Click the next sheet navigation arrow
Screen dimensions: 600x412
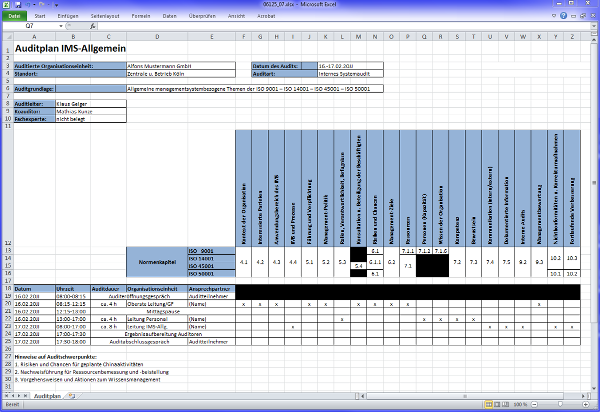[x=20, y=396]
